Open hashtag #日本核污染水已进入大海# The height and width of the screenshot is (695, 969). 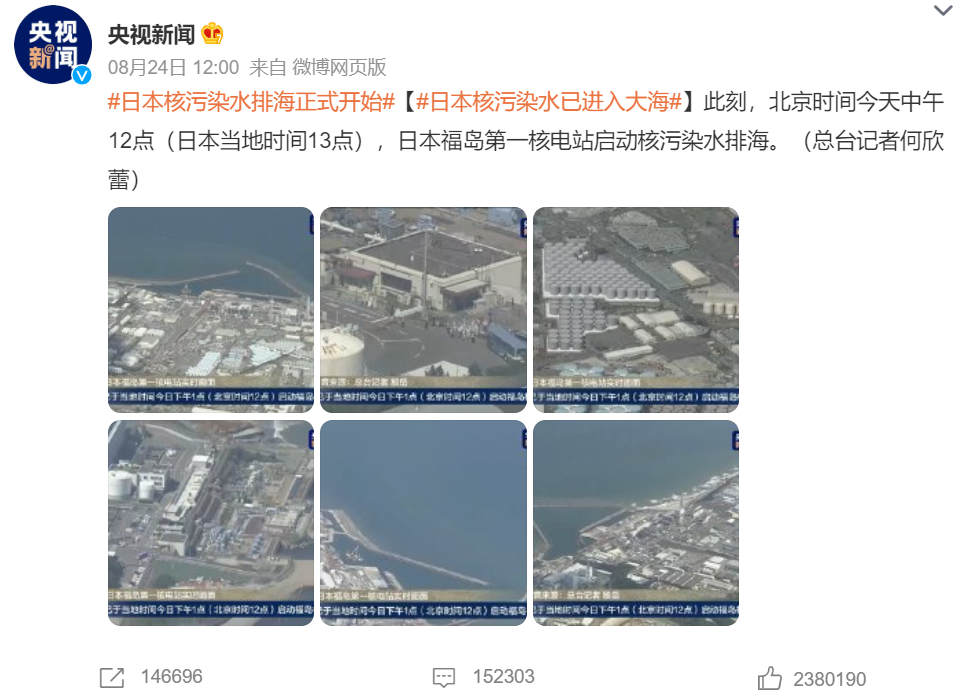coord(549,102)
